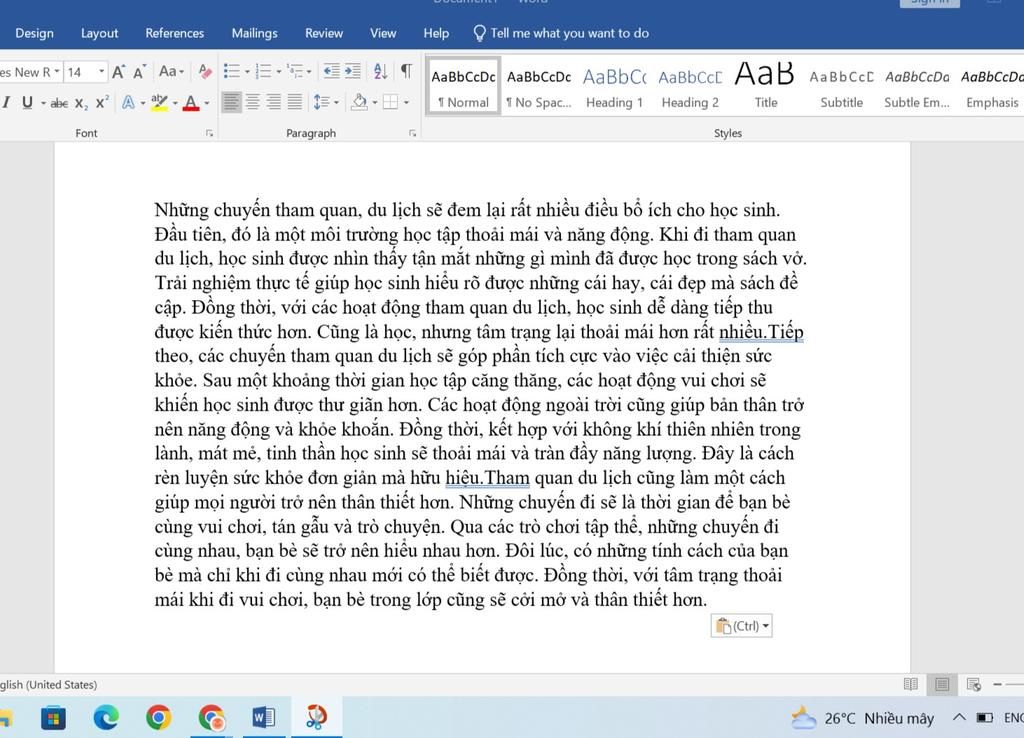The image size is (1024, 738).
Task: Open Paragraph settings dialog launcher
Action: point(413,133)
